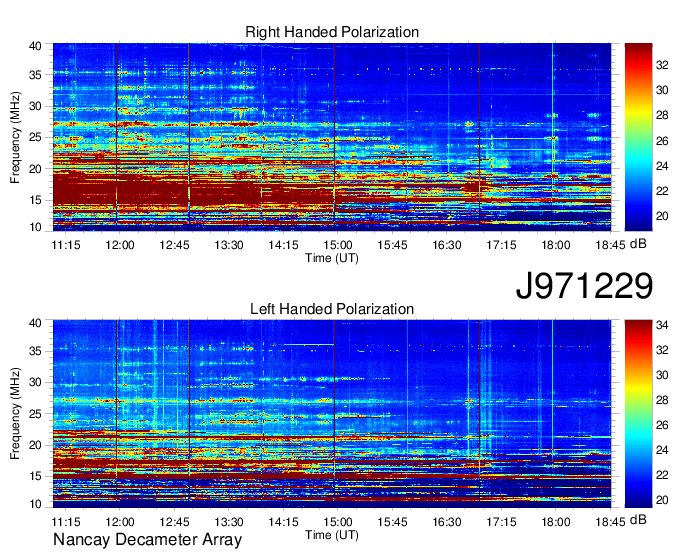The width and height of the screenshot is (680, 552).
Task: Click the Right Handed plot's dB color bar
Action: click(x=638, y=137)
